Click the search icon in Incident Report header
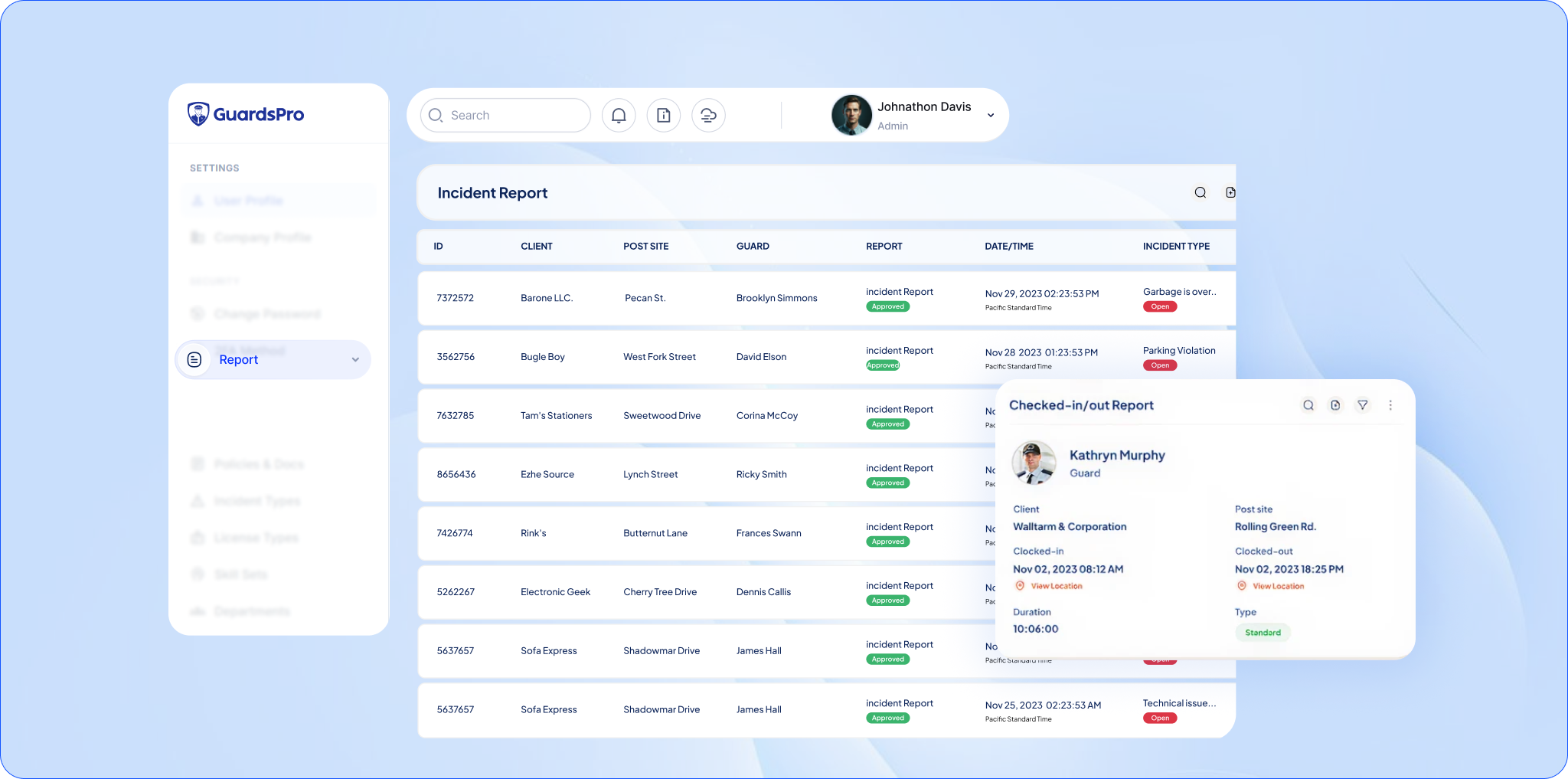The height and width of the screenshot is (779, 1568). [x=1200, y=193]
